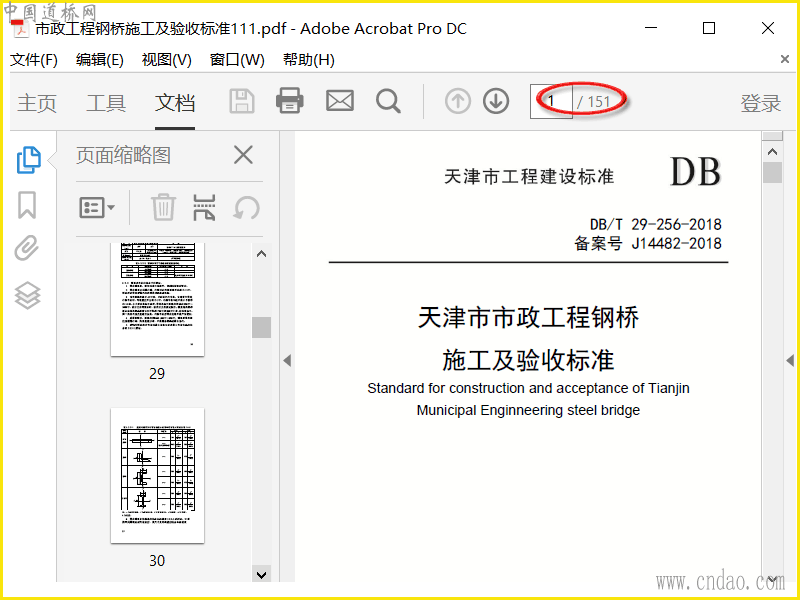Click the DB/T 29-256-2018 text

coord(656,224)
